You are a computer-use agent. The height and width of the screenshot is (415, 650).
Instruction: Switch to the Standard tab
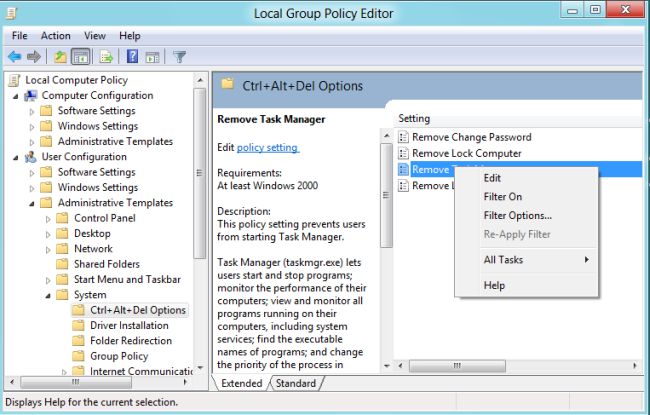pyautogui.click(x=296, y=383)
